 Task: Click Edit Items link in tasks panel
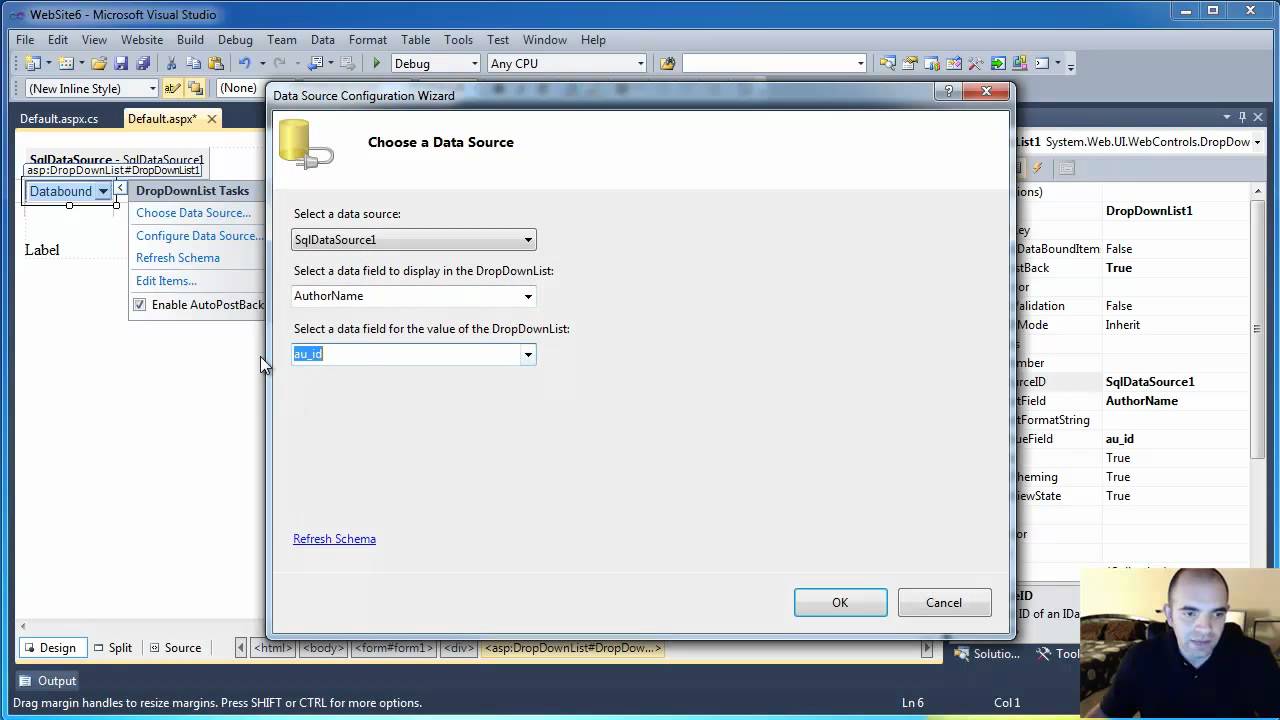[166, 281]
